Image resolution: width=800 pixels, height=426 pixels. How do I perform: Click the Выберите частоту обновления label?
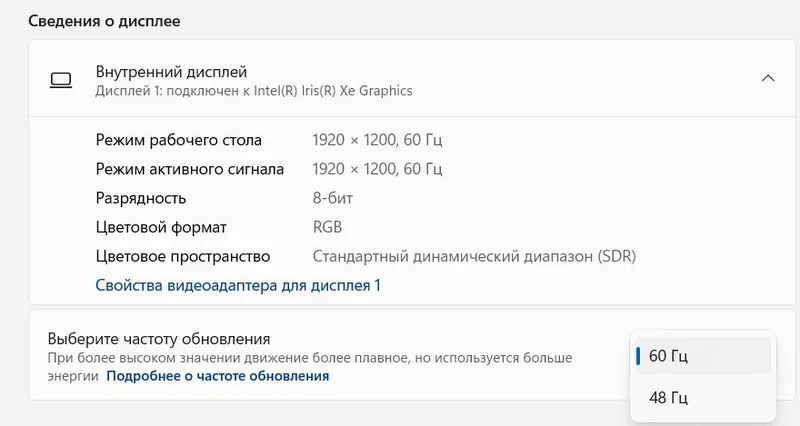160,339
